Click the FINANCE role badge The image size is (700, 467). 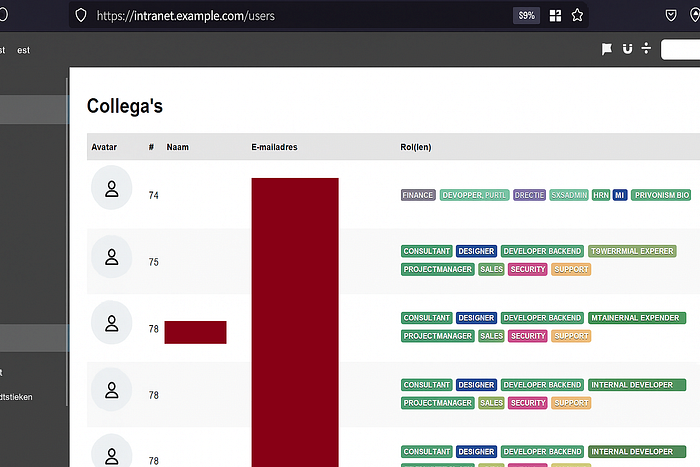[418, 195]
